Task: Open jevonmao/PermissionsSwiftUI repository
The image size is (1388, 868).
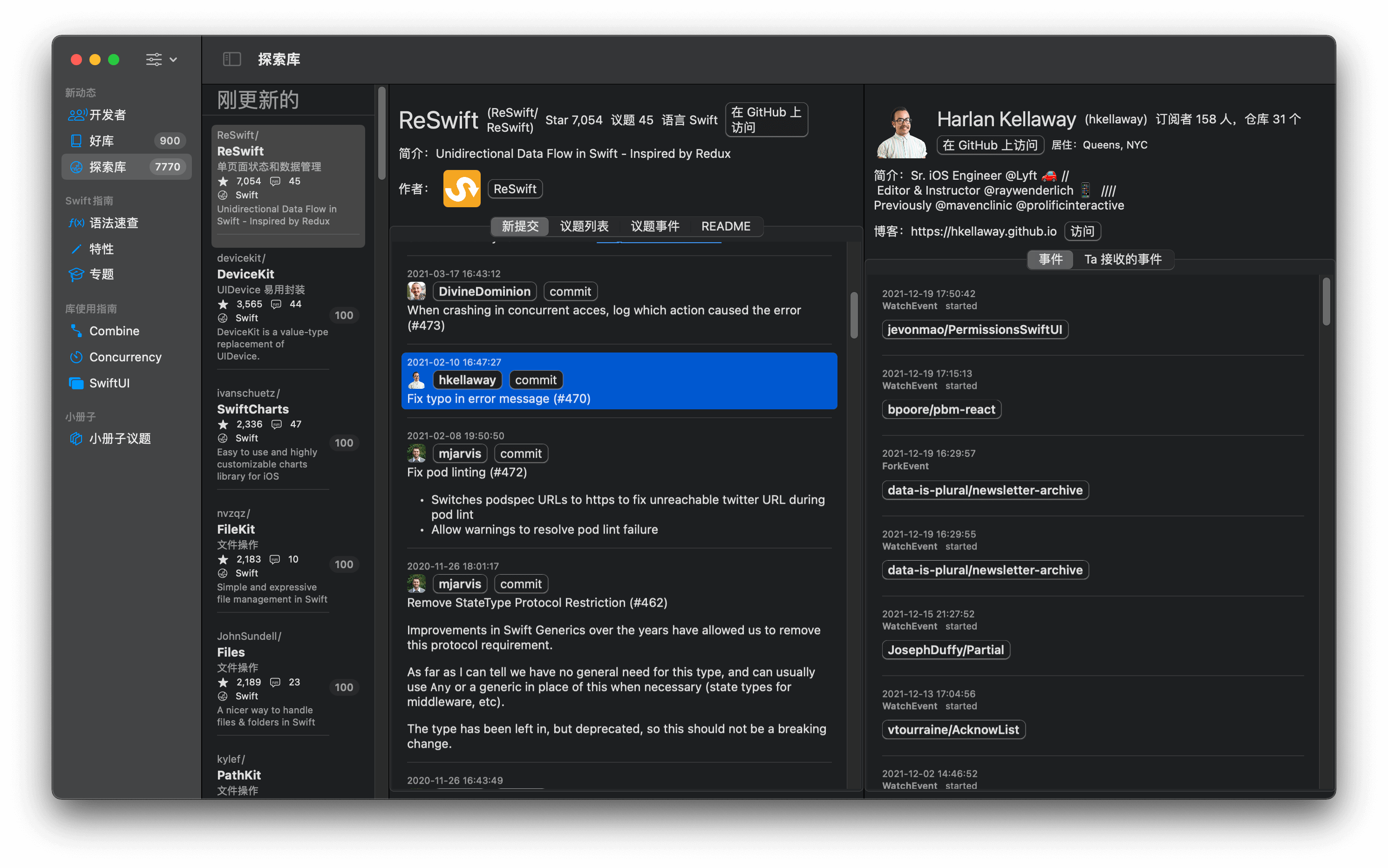Action: (975, 330)
